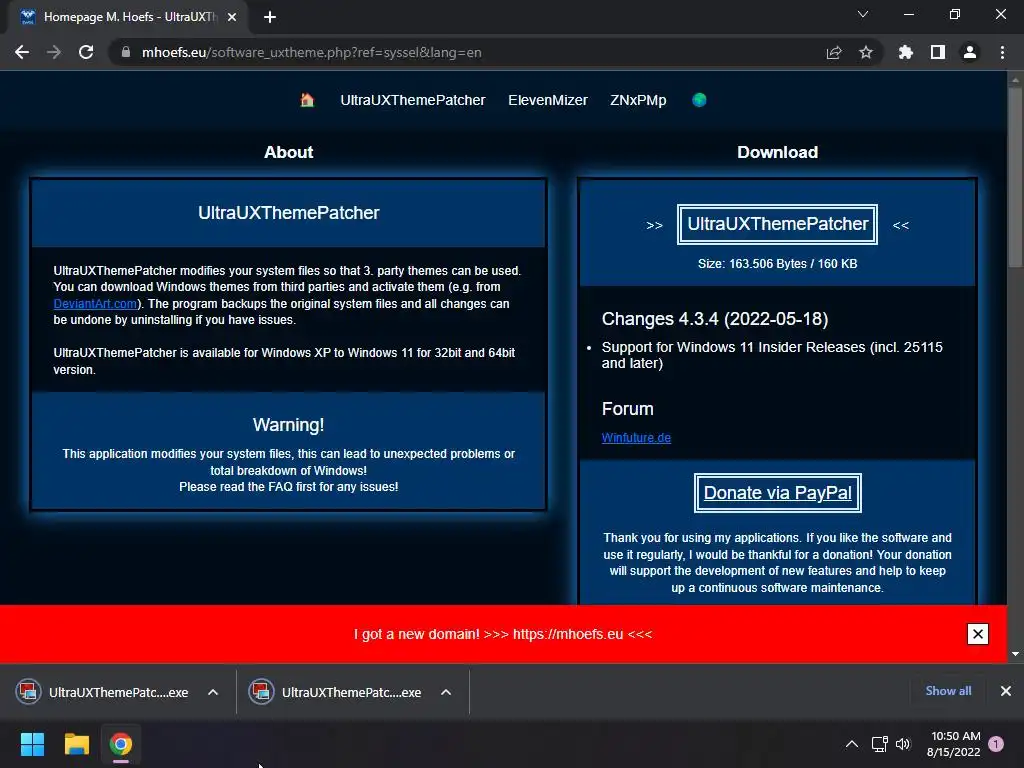Click the scrollbar down arrow

[1015, 654]
